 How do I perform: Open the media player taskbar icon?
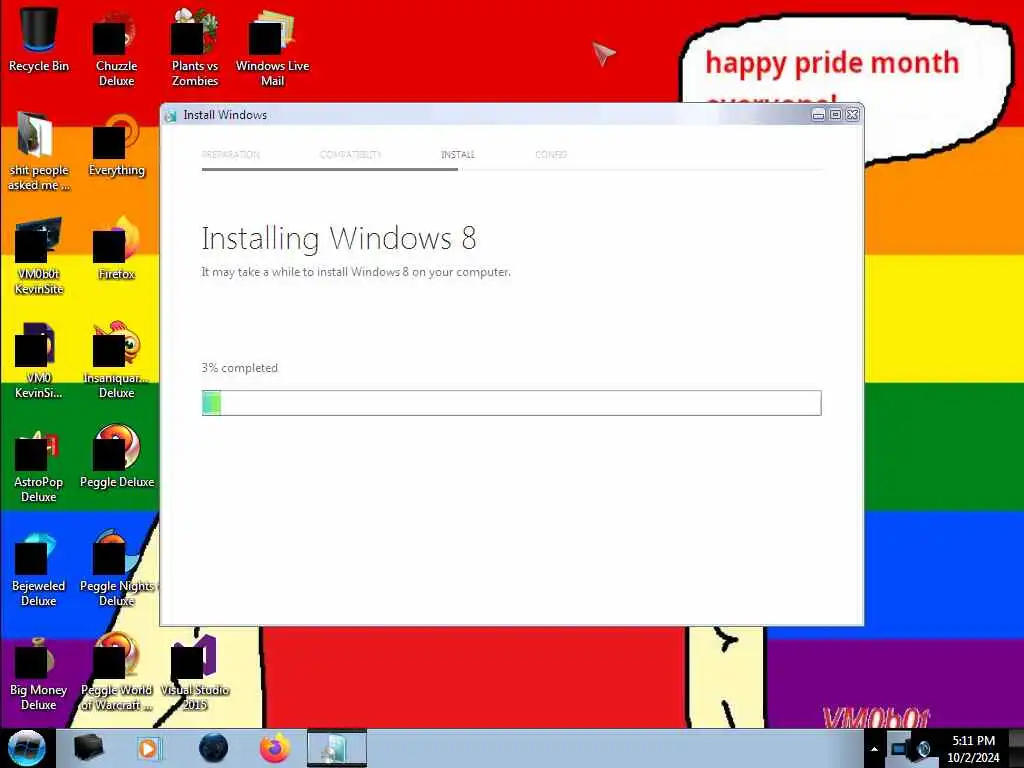(x=149, y=748)
